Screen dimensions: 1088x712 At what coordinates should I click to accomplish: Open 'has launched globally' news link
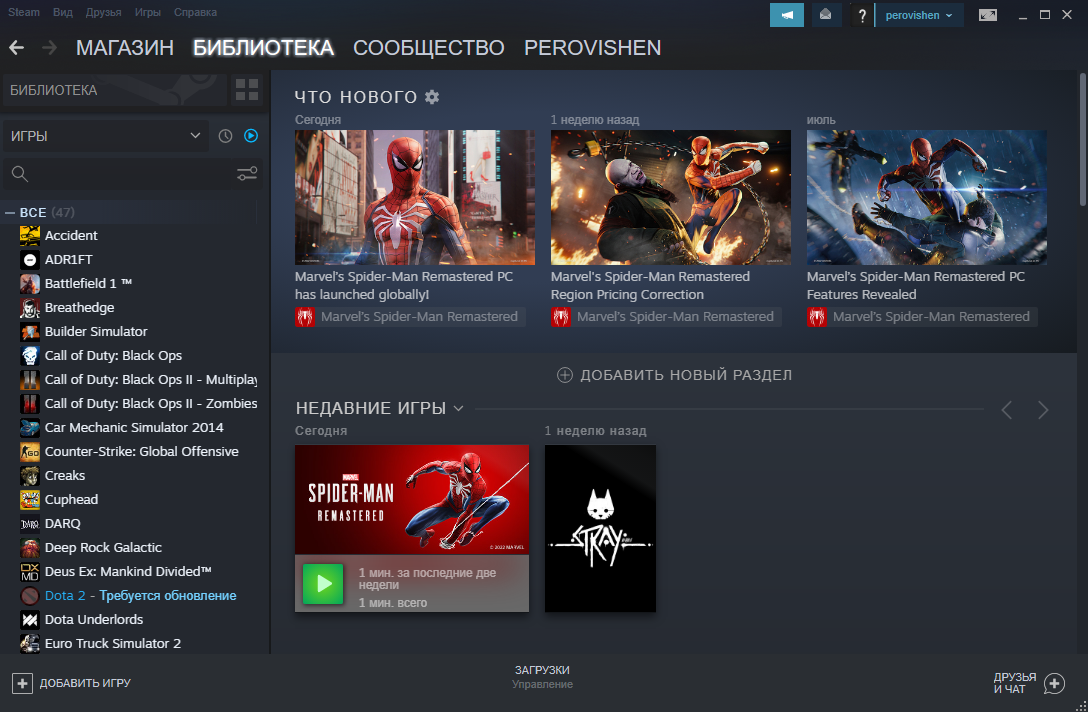click(x=404, y=286)
